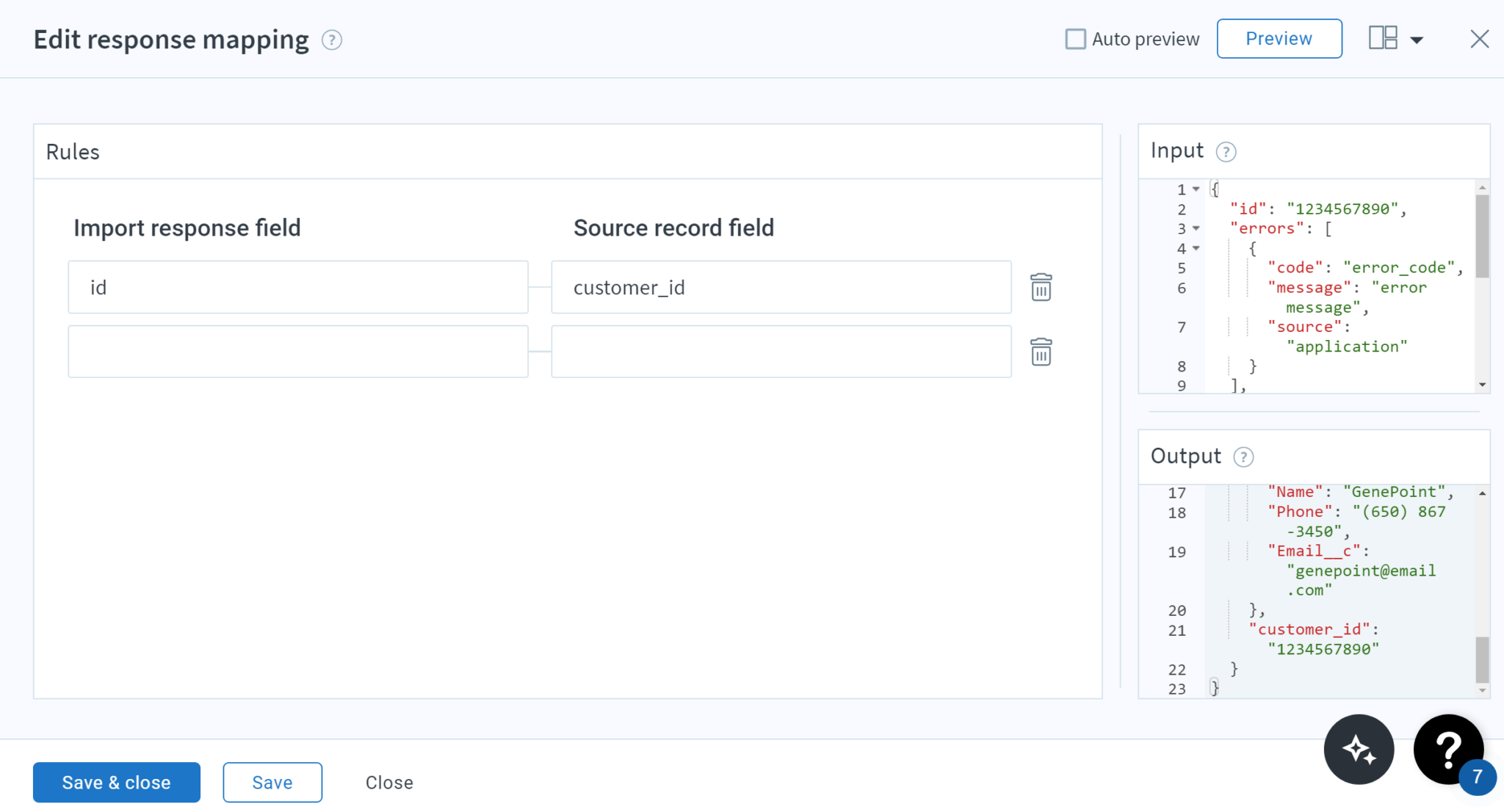Viewport: 1504px width, 812px height.
Task: Click Save & close
Action: click(x=116, y=782)
